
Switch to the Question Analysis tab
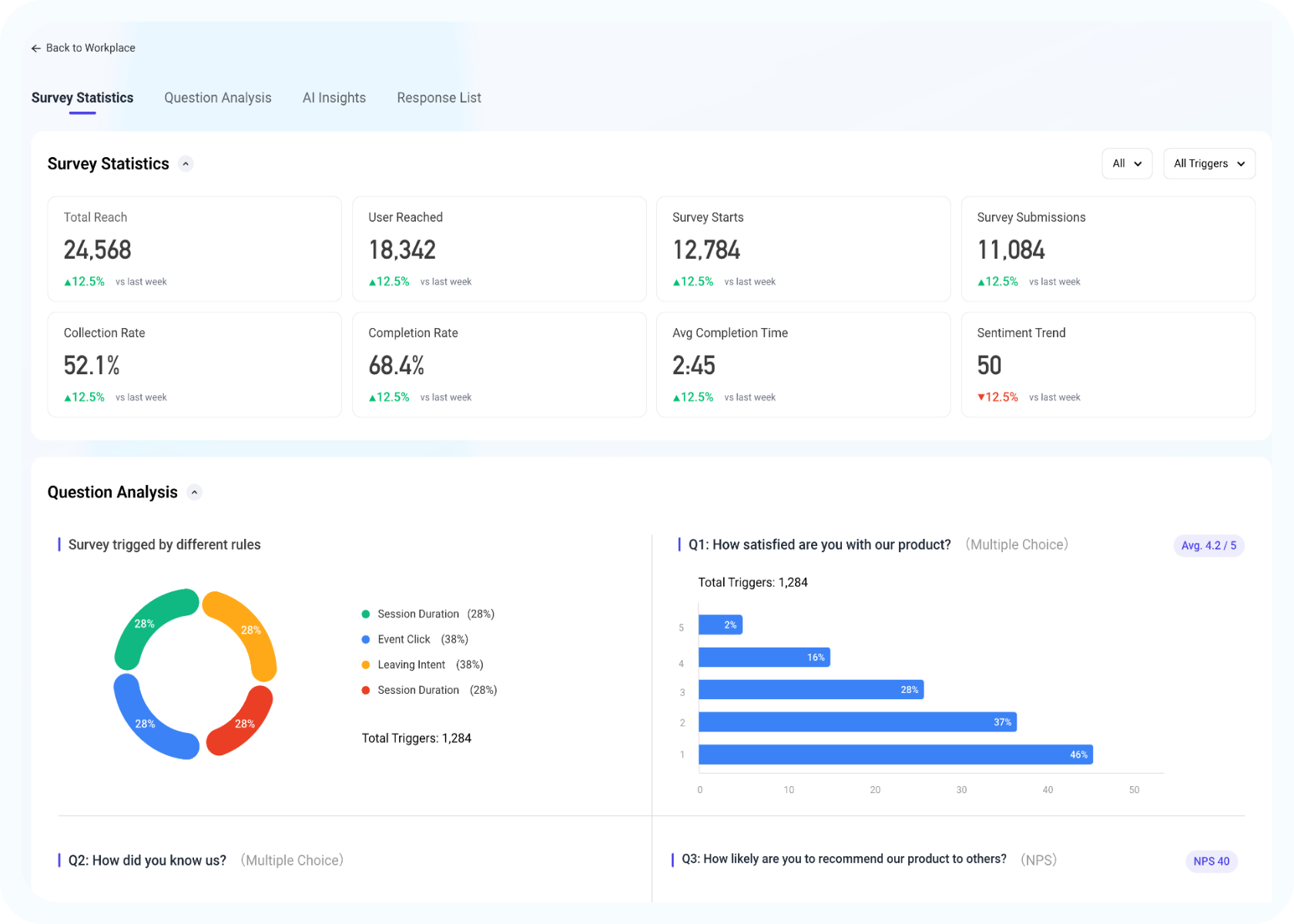click(218, 98)
